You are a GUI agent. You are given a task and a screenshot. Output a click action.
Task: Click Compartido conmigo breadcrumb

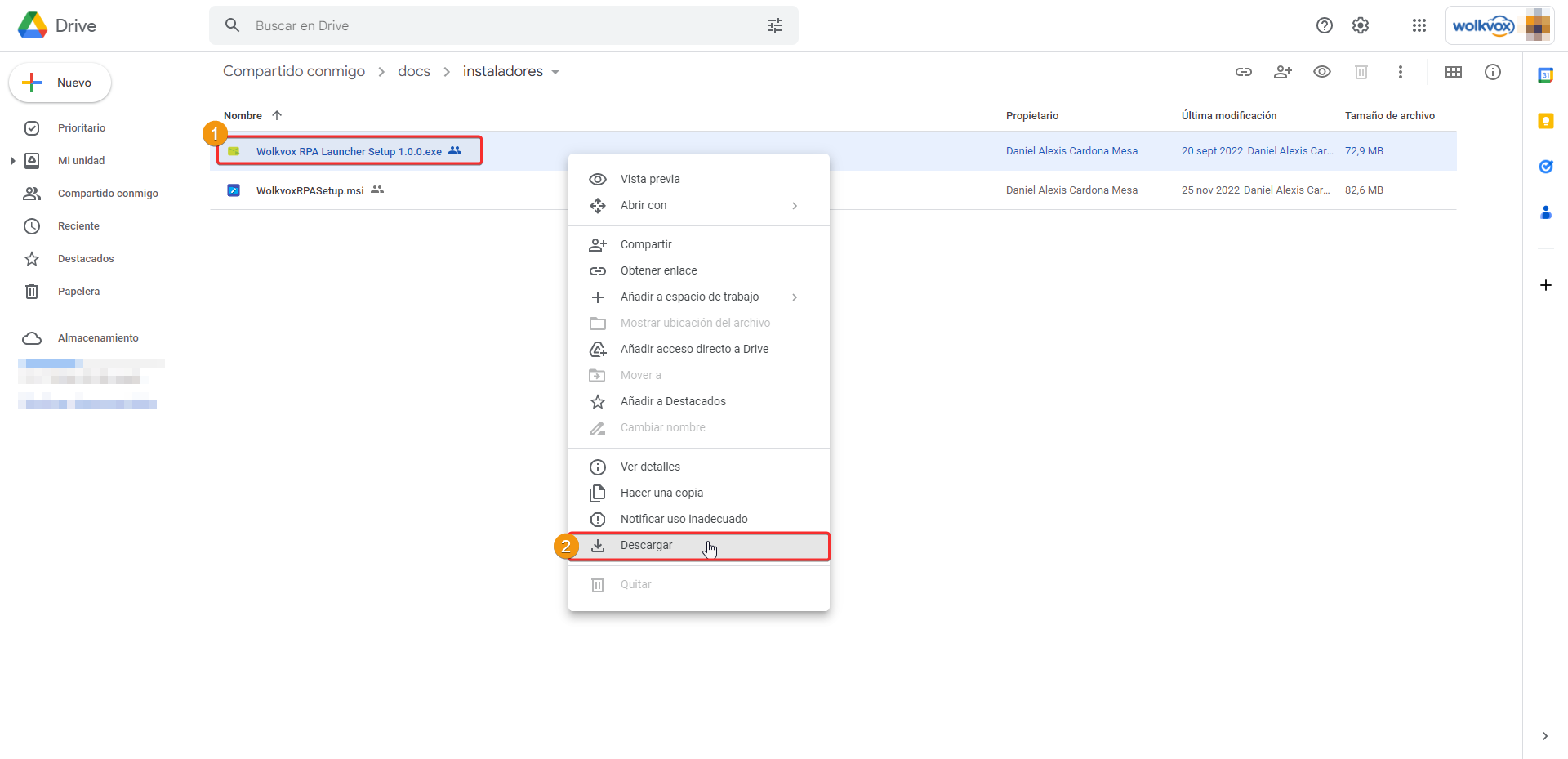tap(294, 72)
